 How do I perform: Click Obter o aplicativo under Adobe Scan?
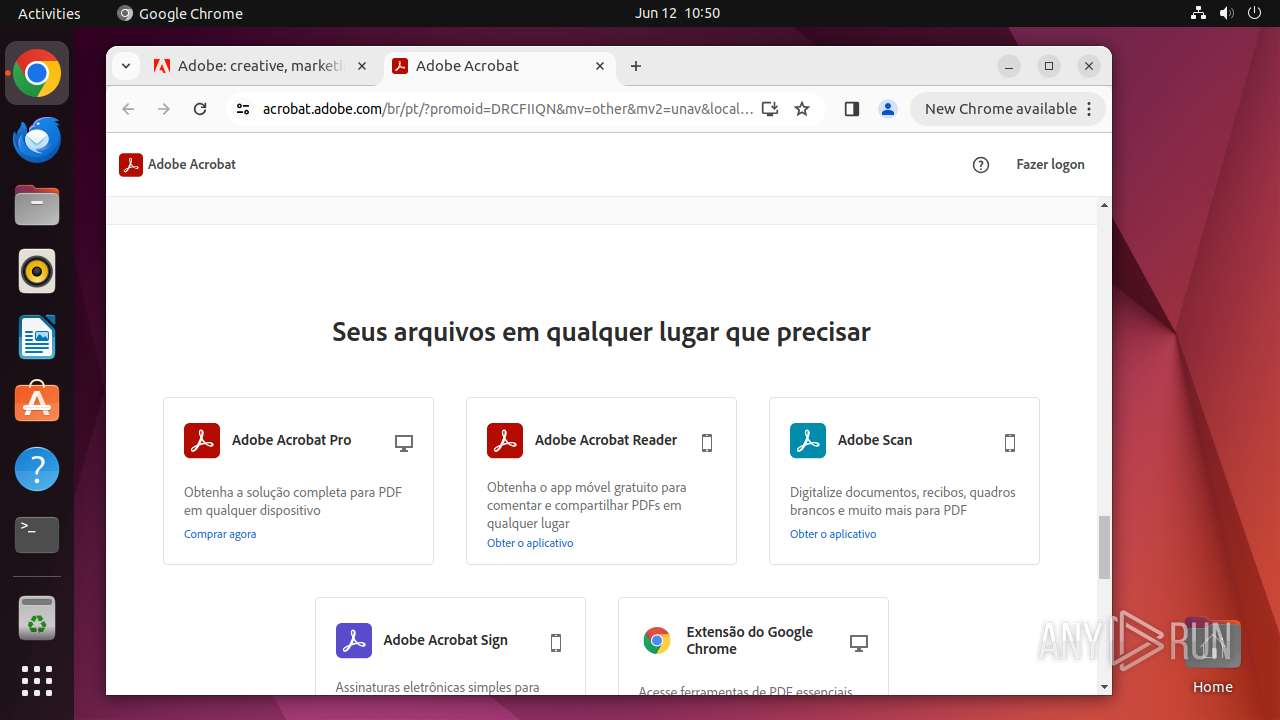(x=833, y=534)
